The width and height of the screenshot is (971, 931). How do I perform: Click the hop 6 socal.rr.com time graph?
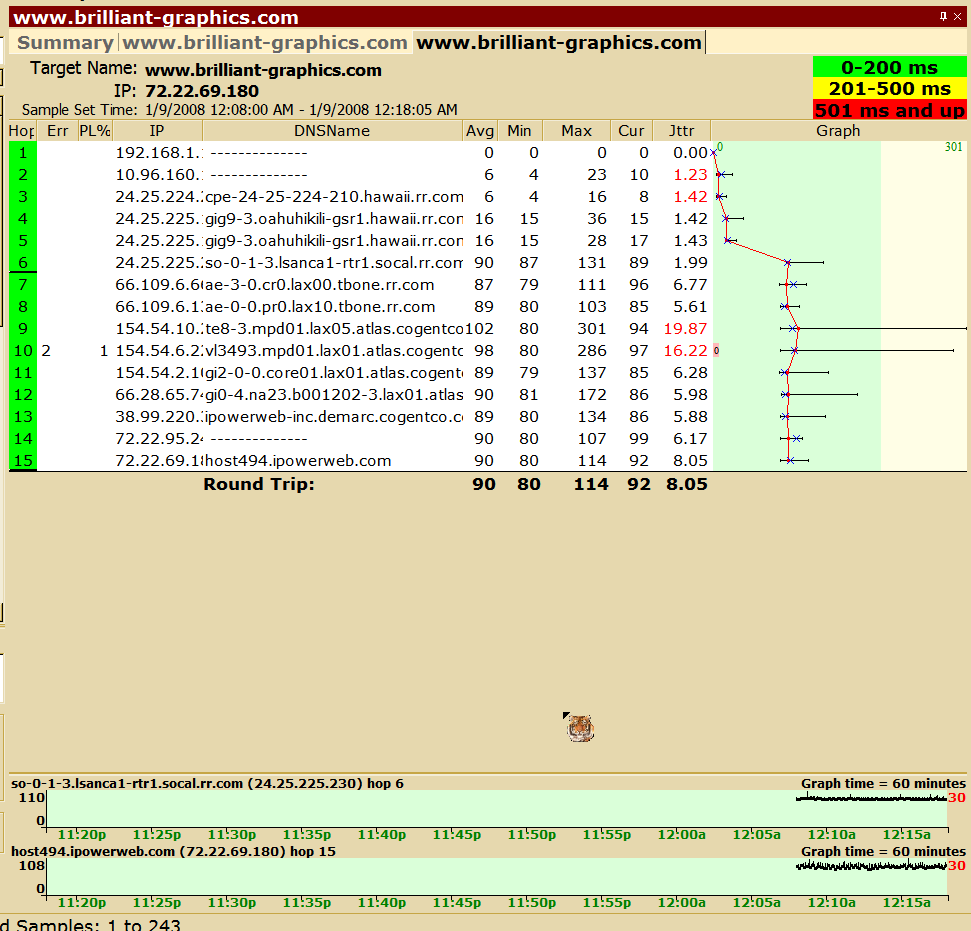[x=496, y=809]
